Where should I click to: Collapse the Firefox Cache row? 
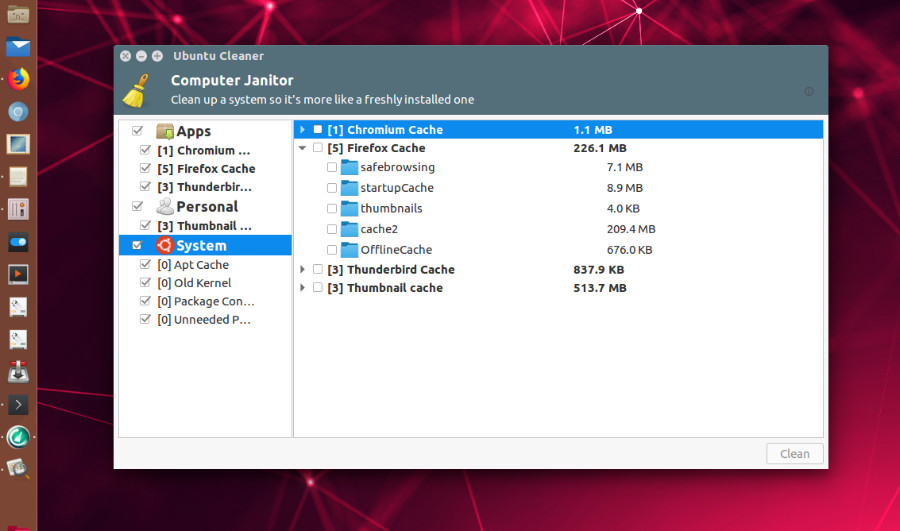click(x=302, y=148)
